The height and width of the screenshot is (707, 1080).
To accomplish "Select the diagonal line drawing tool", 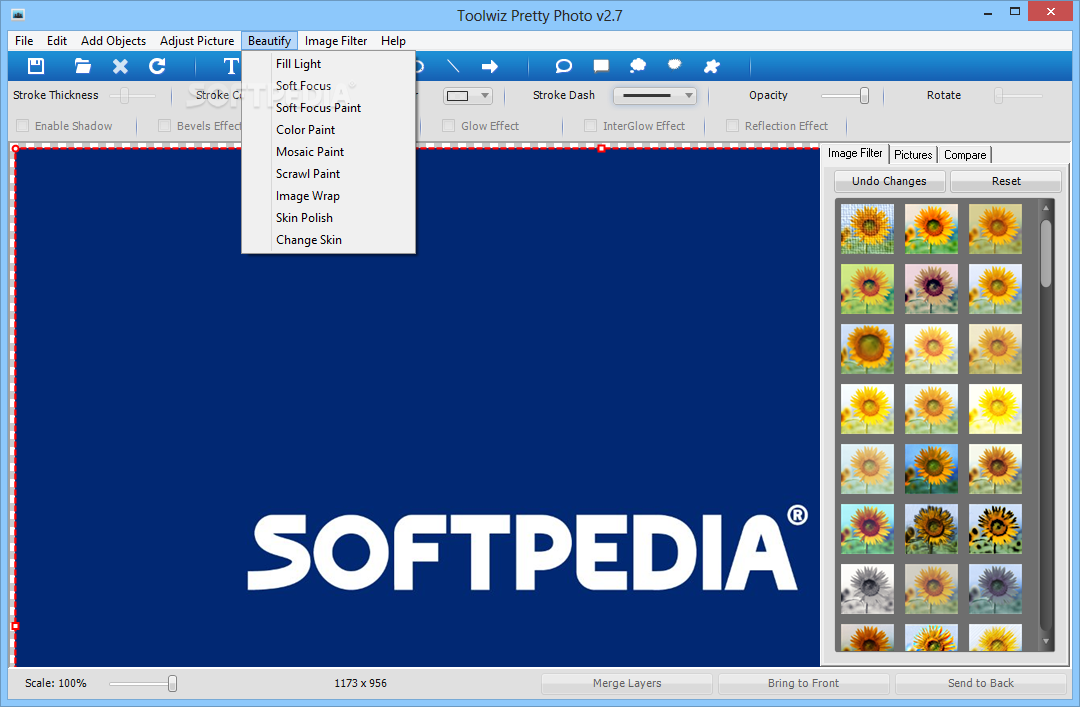I will [453, 66].
